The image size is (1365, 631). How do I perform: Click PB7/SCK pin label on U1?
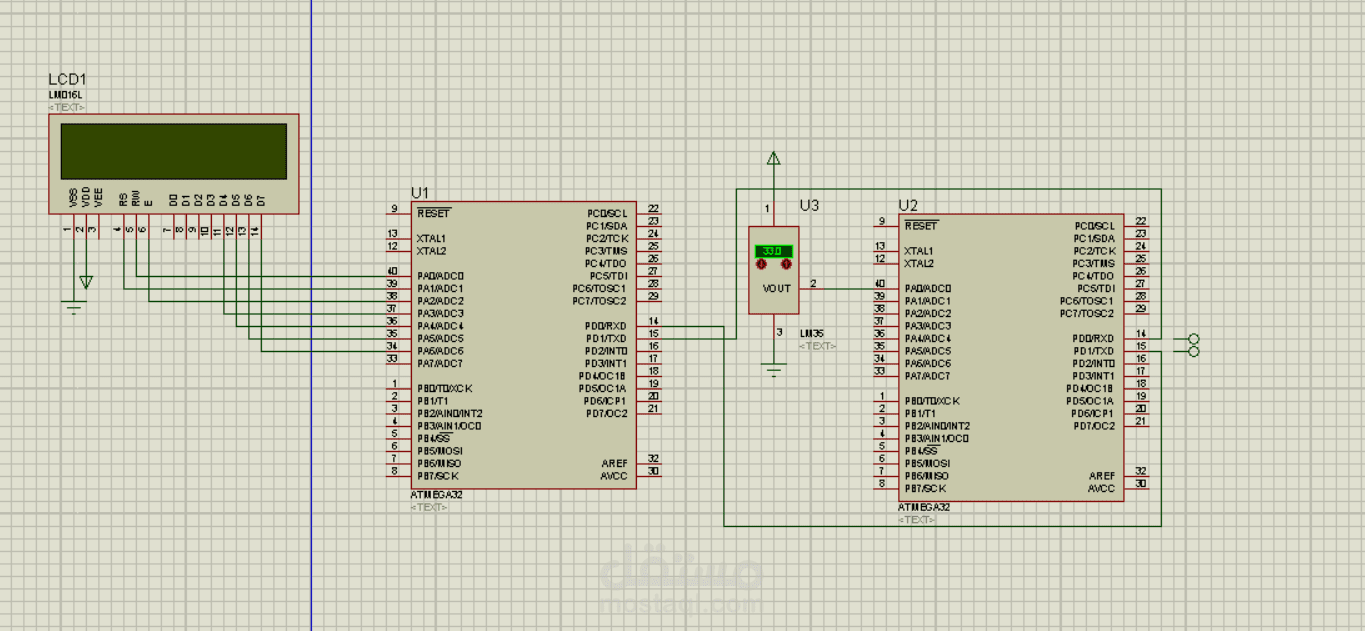[x=439, y=476]
